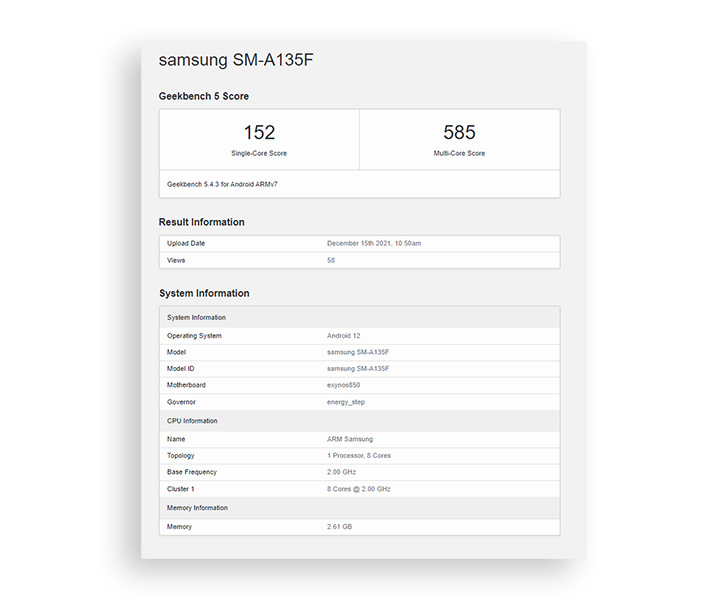Click the Governor label
728x600 pixels.
pyautogui.click(x=182, y=402)
